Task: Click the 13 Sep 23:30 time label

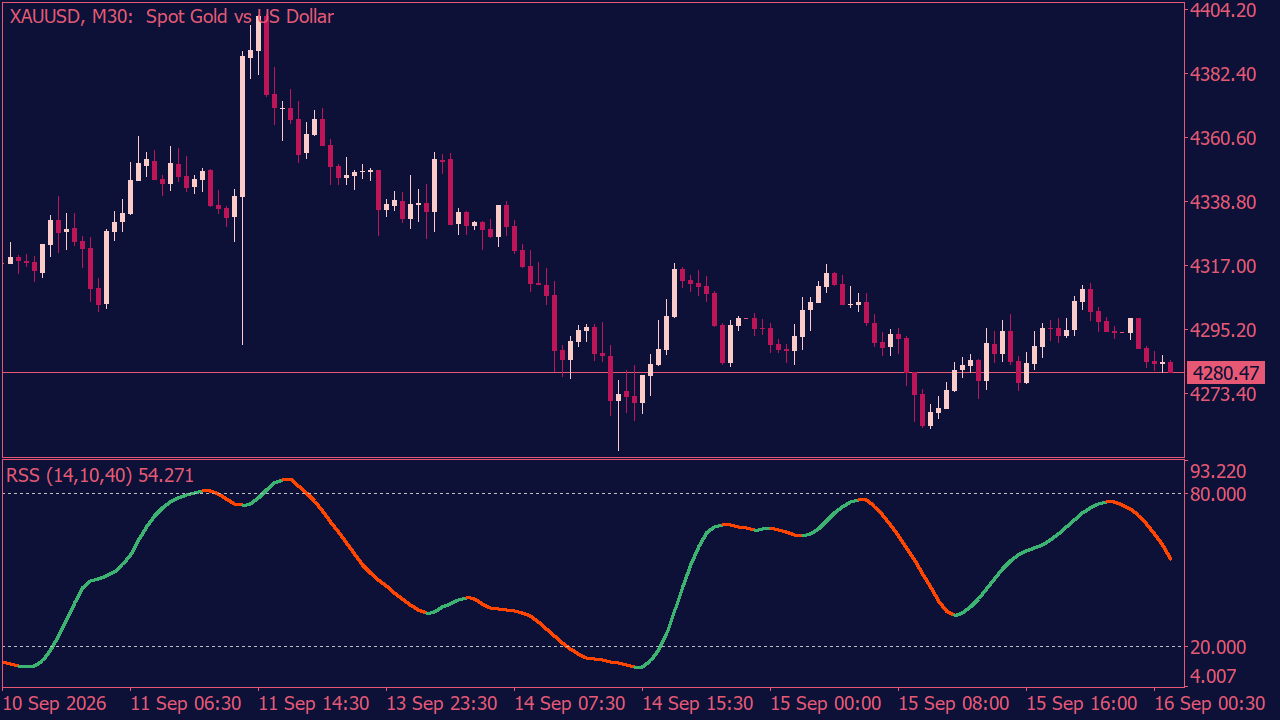Action: pyautogui.click(x=443, y=703)
